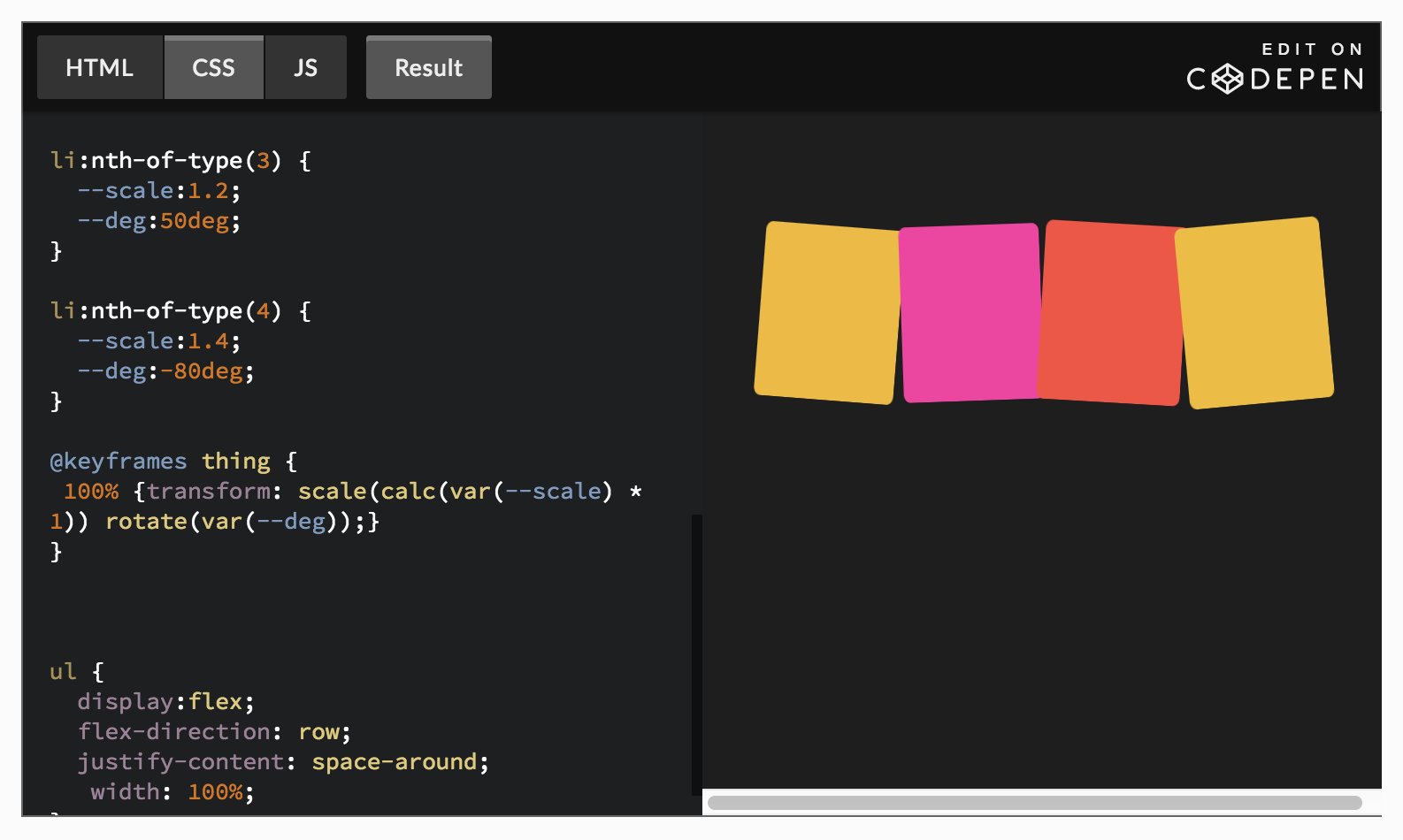
Task: Click the '--scale:1.2;' declaration
Action: coord(158,191)
